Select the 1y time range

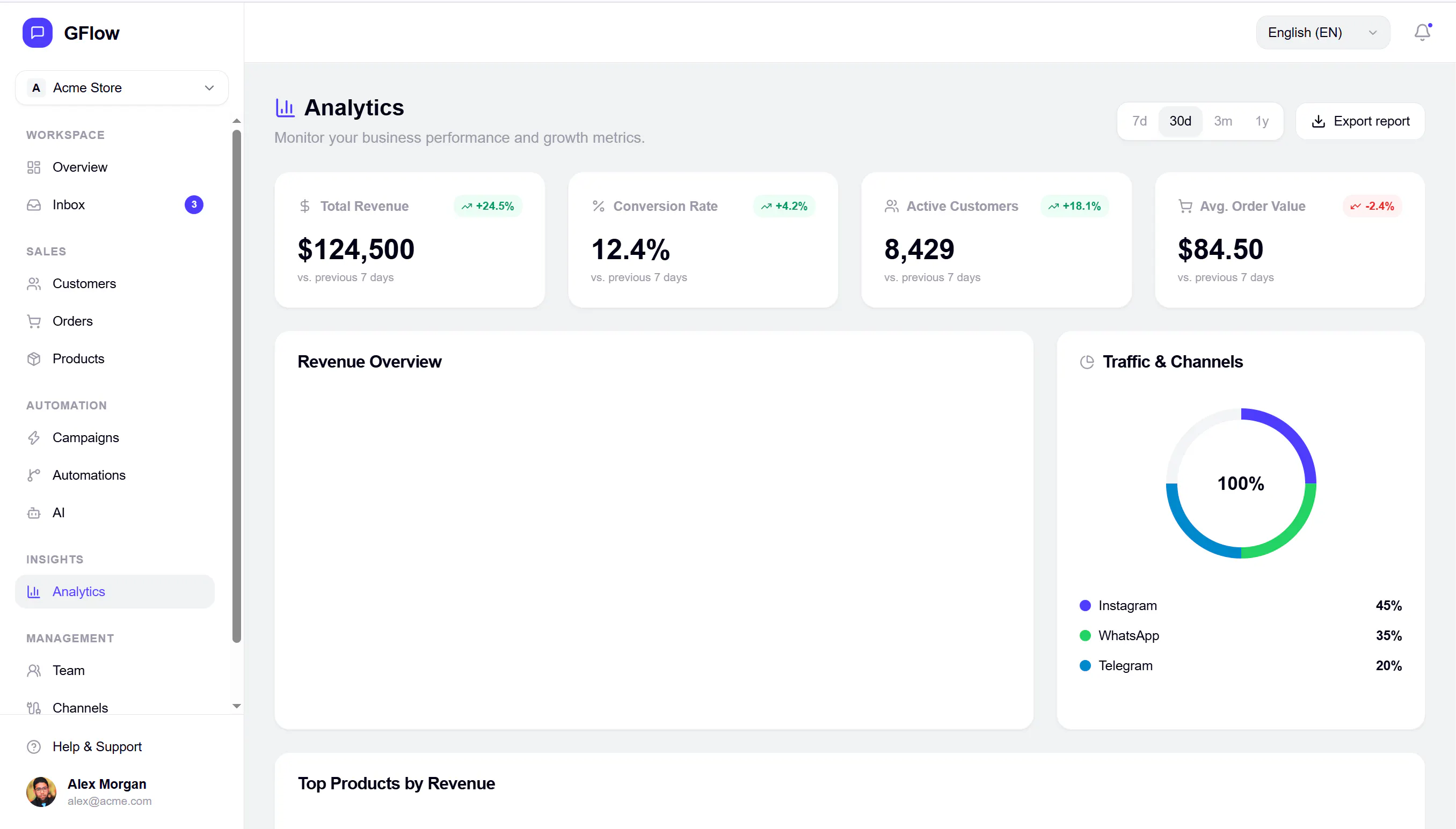click(1262, 121)
